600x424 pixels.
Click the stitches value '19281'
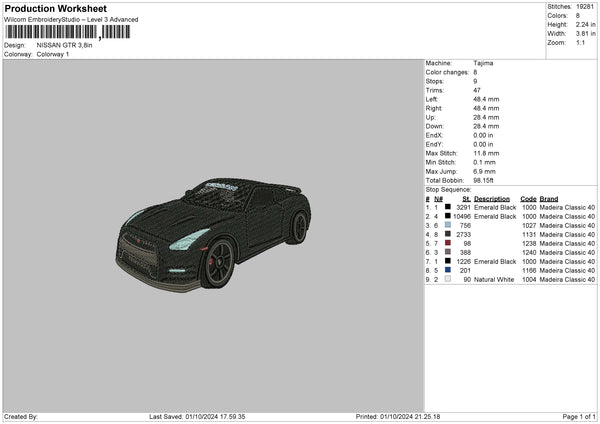(x=585, y=7)
